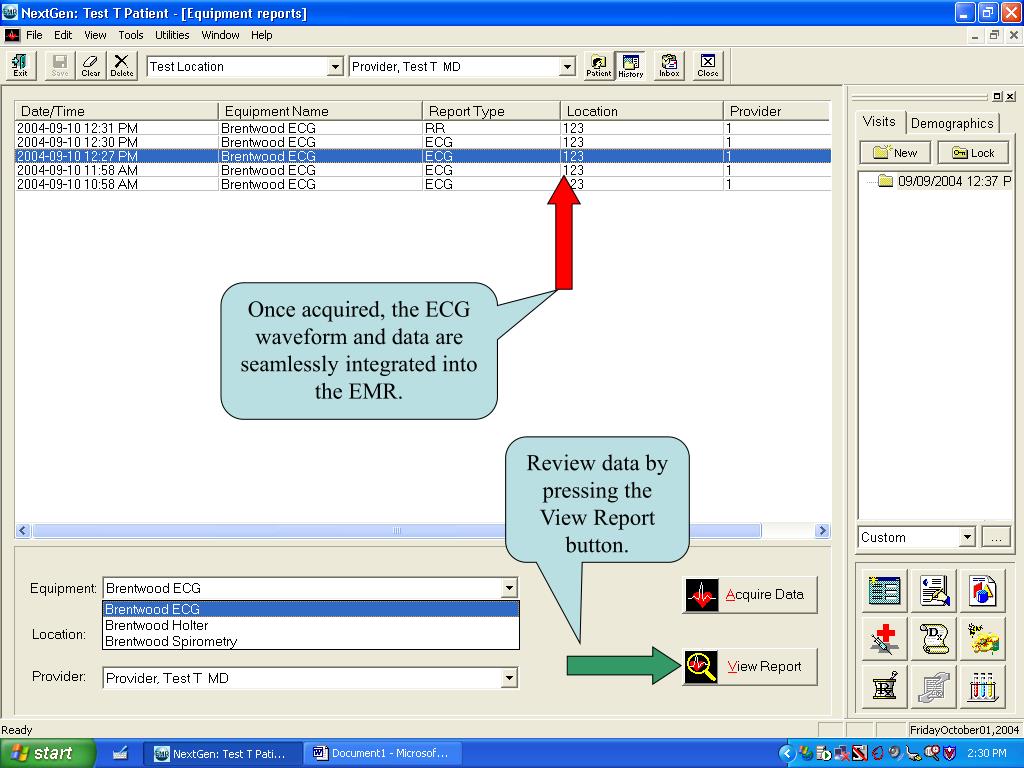Click the View Report button label
The width and height of the screenshot is (1024, 768).
(x=764, y=667)
